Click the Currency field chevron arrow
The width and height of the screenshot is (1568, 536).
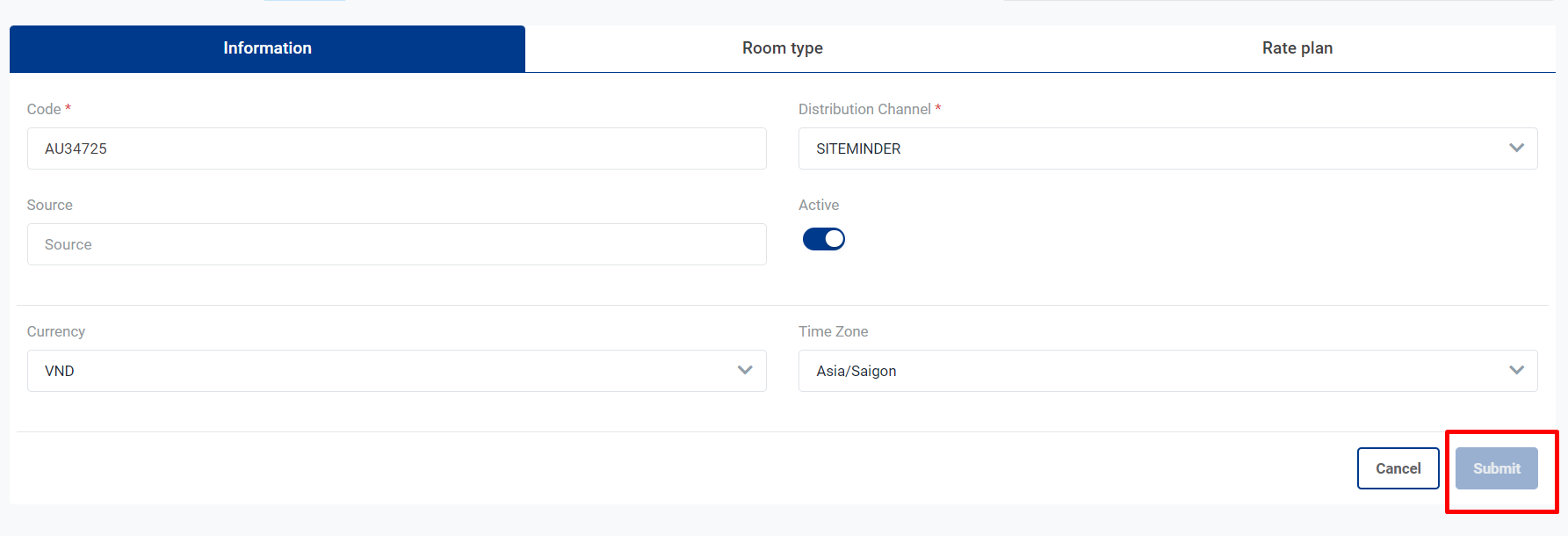pos(745,370)
